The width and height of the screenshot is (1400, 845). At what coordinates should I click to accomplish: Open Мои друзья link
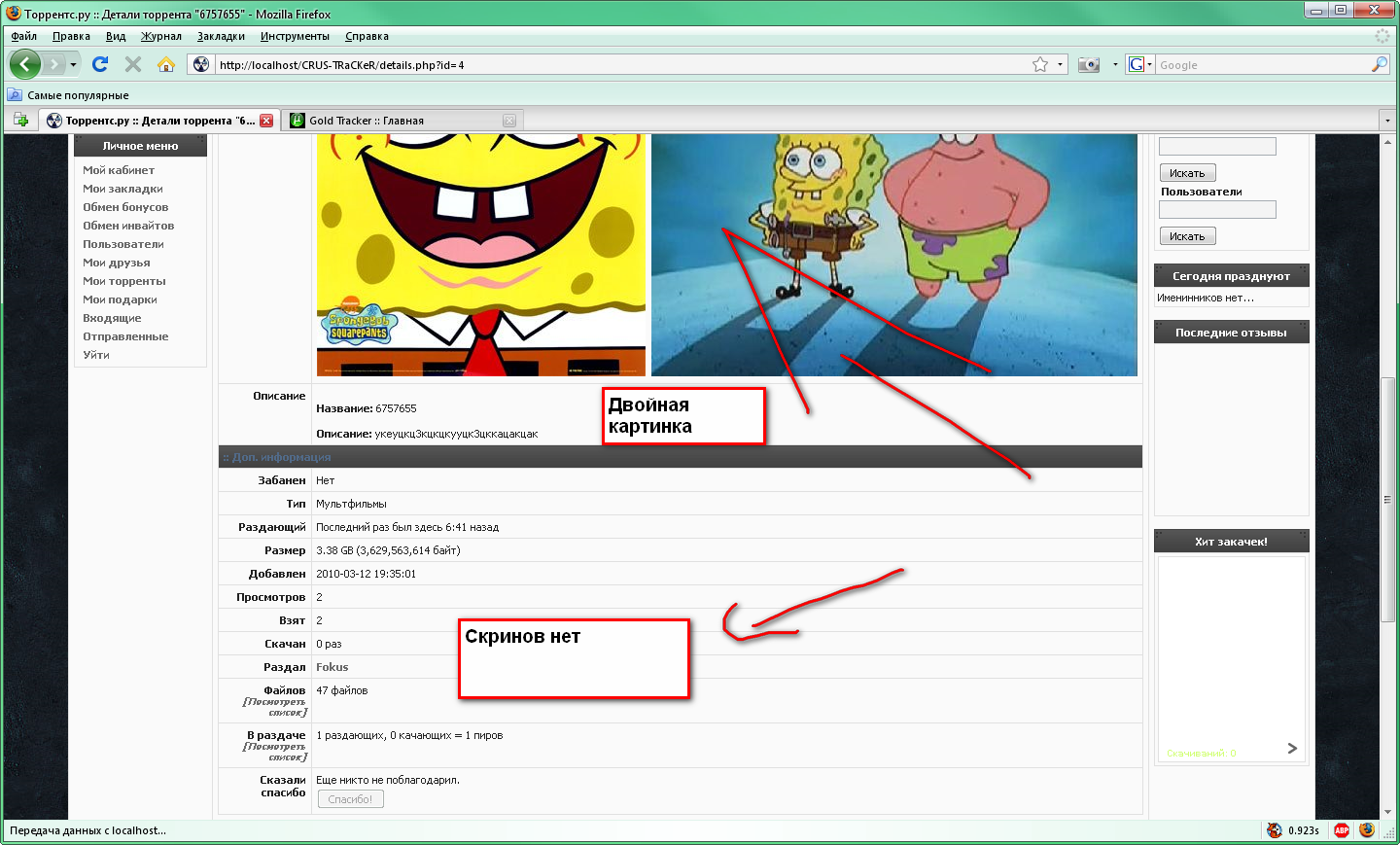click(117, 263)
